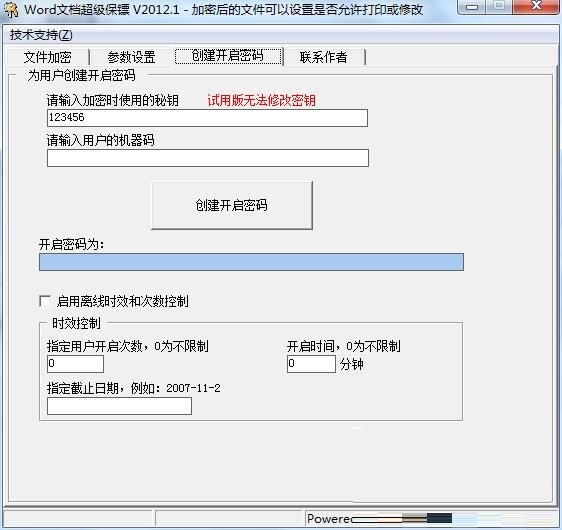Close the Word文档超级保镖 window

[x=536, y=7]
